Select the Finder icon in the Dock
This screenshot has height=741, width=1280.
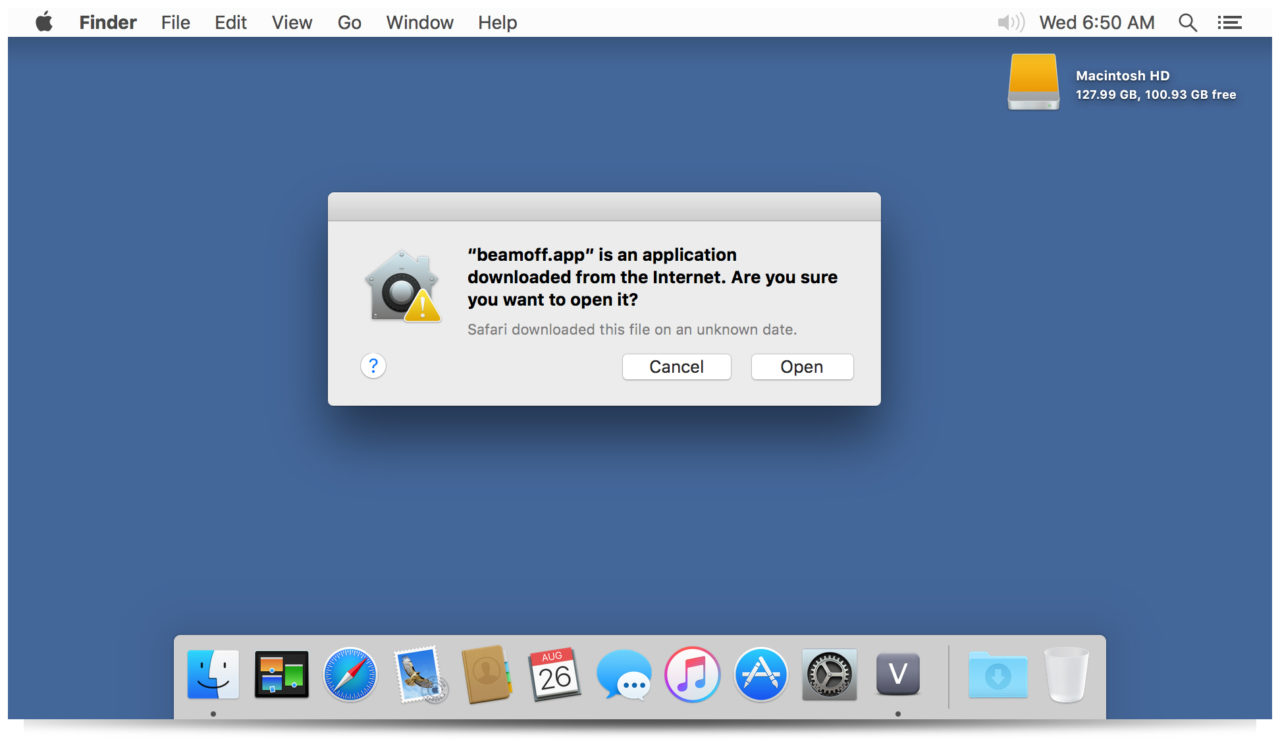(x=212, y=675)
